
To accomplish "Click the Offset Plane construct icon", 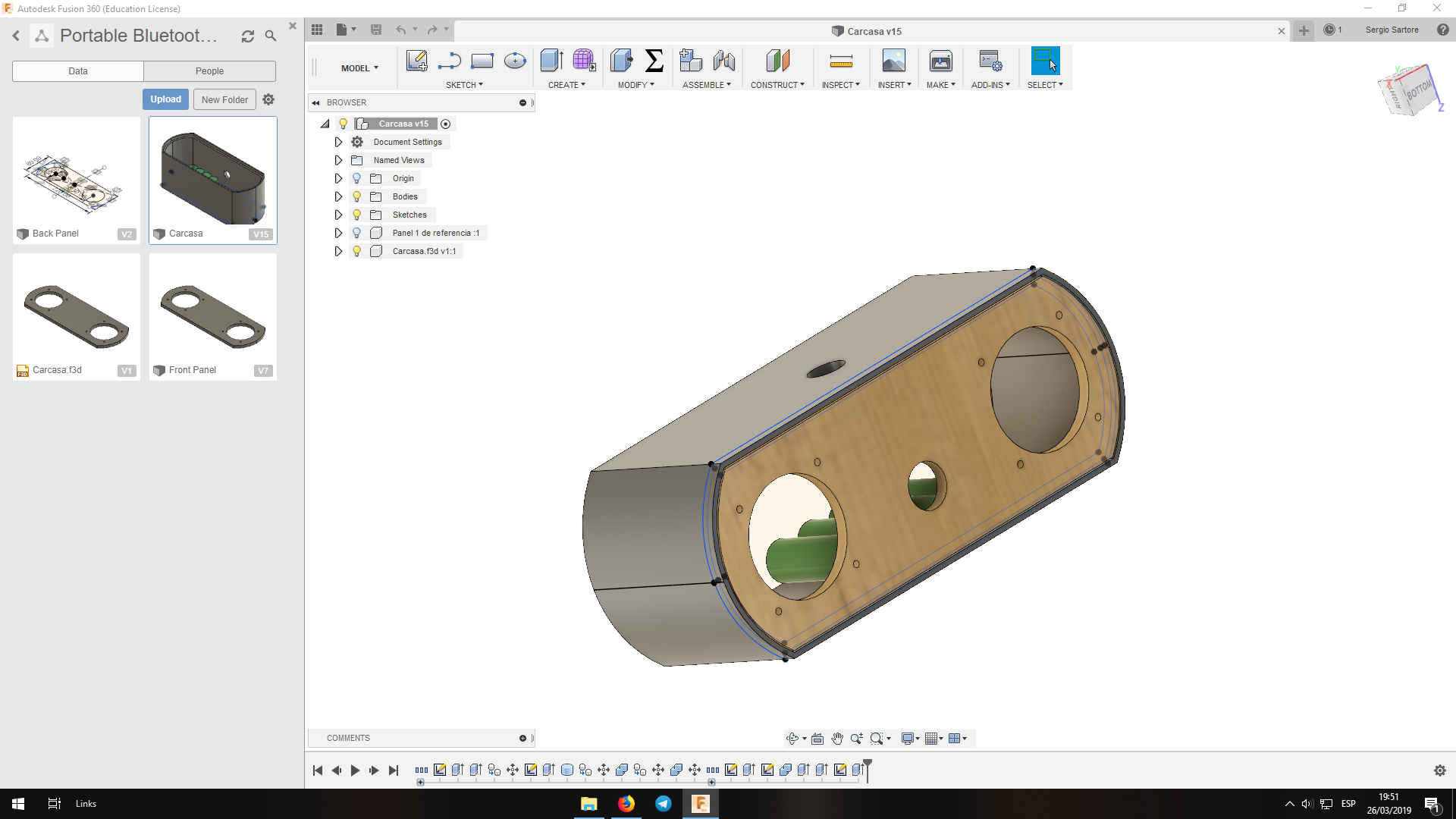I will pos(778,61).
